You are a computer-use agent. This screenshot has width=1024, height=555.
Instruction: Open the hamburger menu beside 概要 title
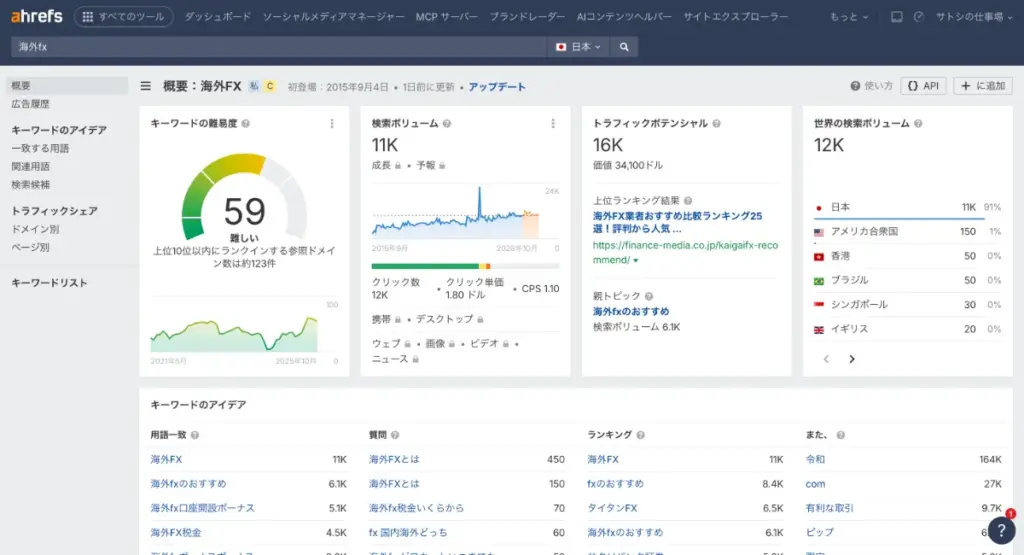pos(146,87)
